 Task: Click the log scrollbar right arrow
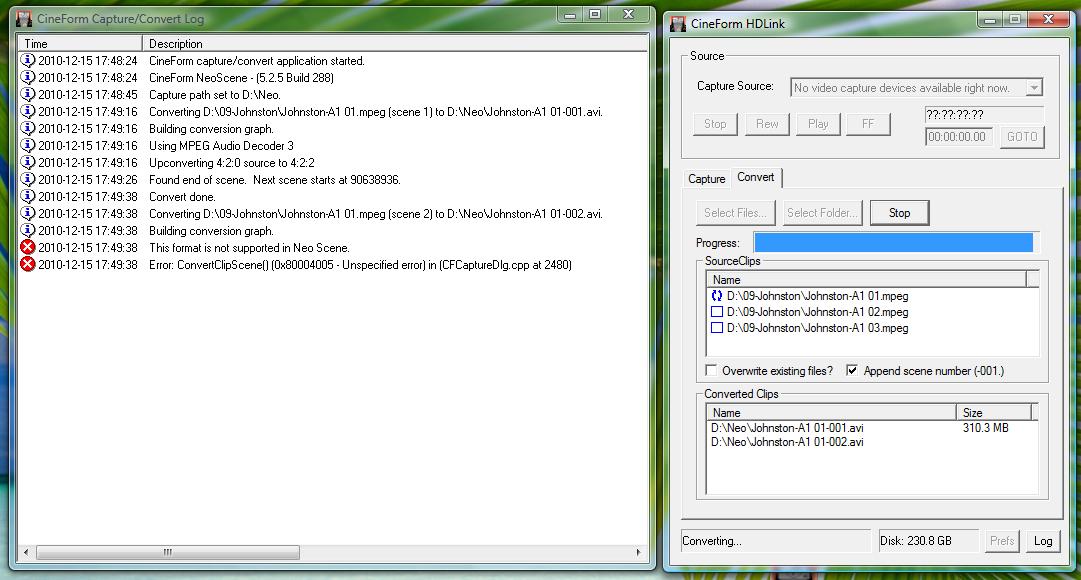638,552
